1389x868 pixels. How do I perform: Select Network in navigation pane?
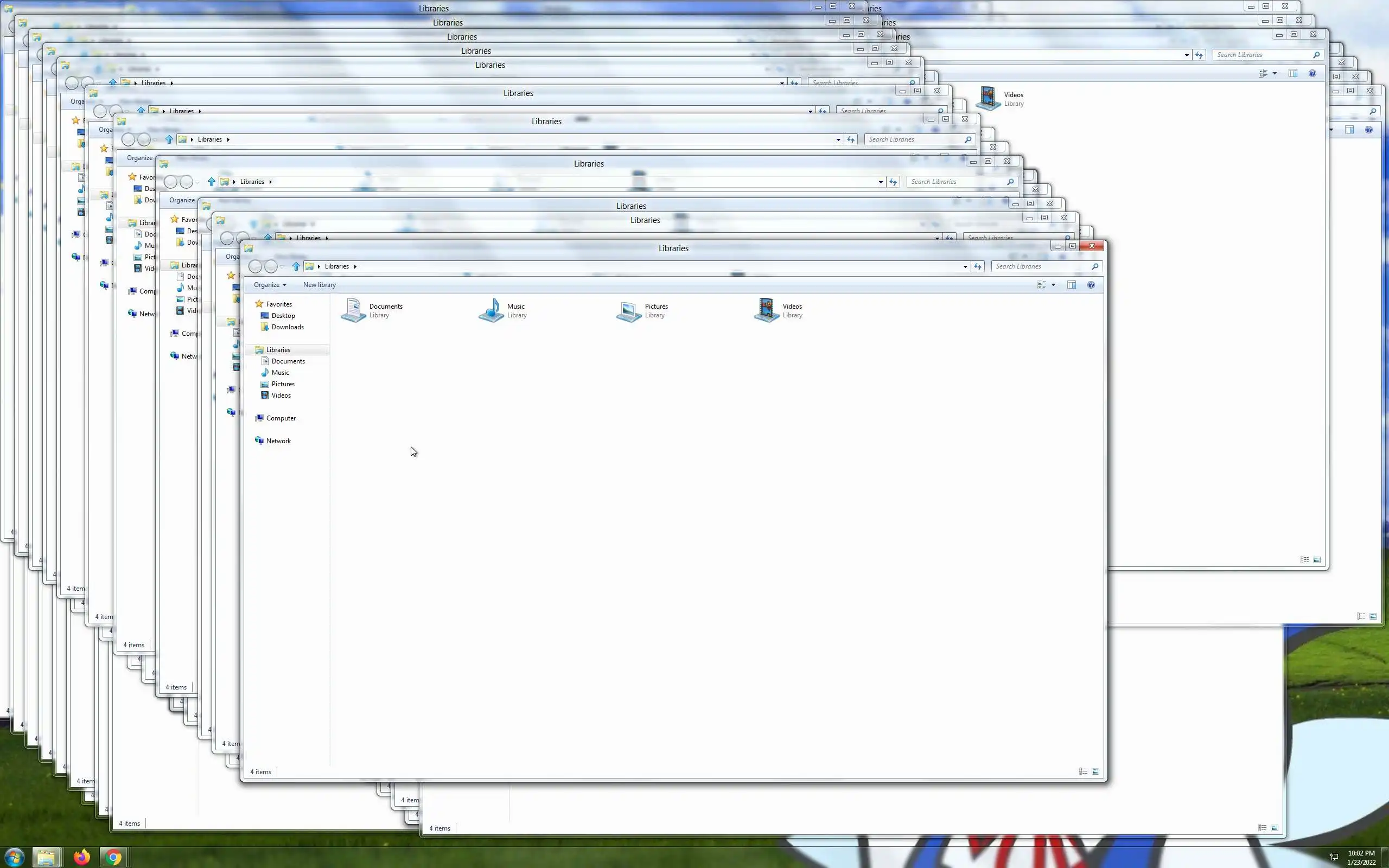(278, 441)
